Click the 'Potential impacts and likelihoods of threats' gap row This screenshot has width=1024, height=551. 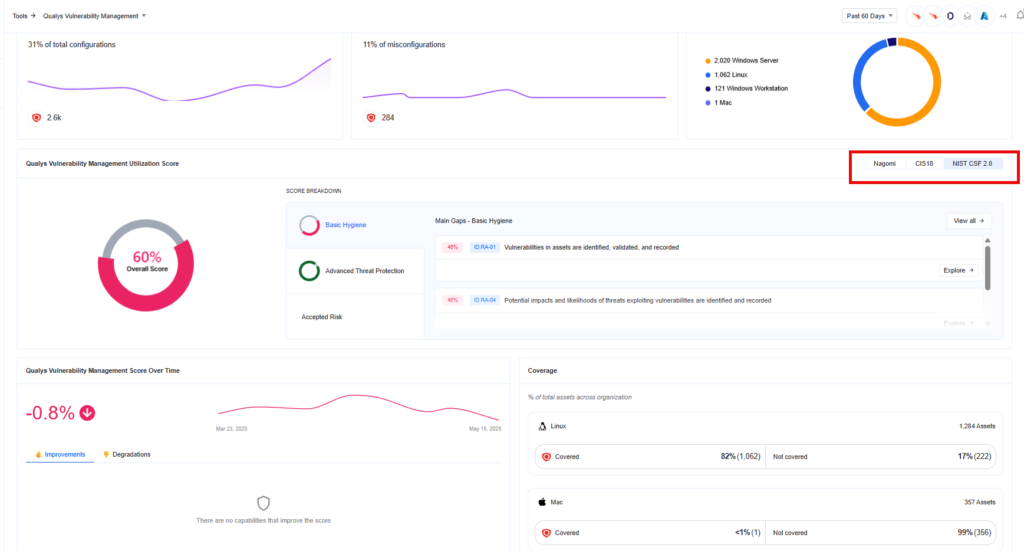tap(709, 307)
